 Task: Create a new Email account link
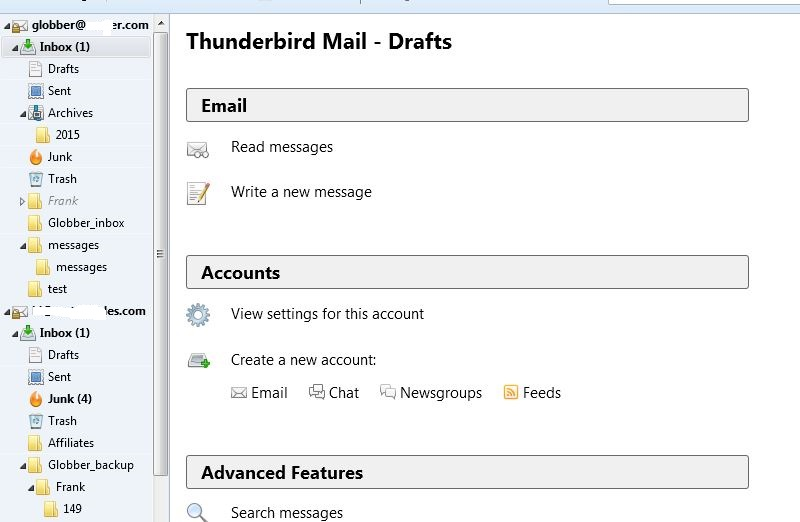click(x=269, y=392)
